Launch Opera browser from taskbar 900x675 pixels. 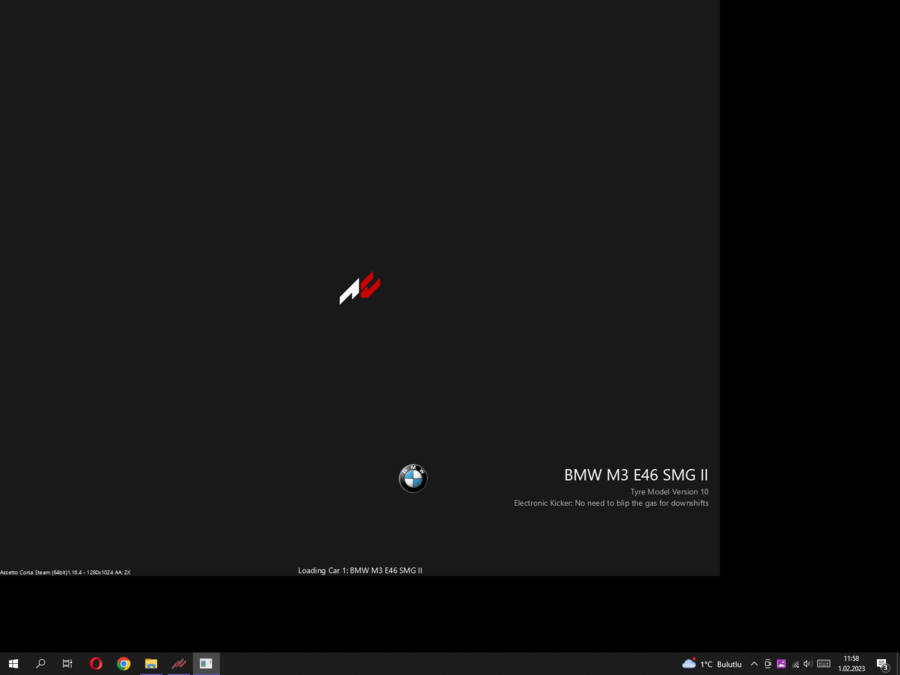click(96, 664)
